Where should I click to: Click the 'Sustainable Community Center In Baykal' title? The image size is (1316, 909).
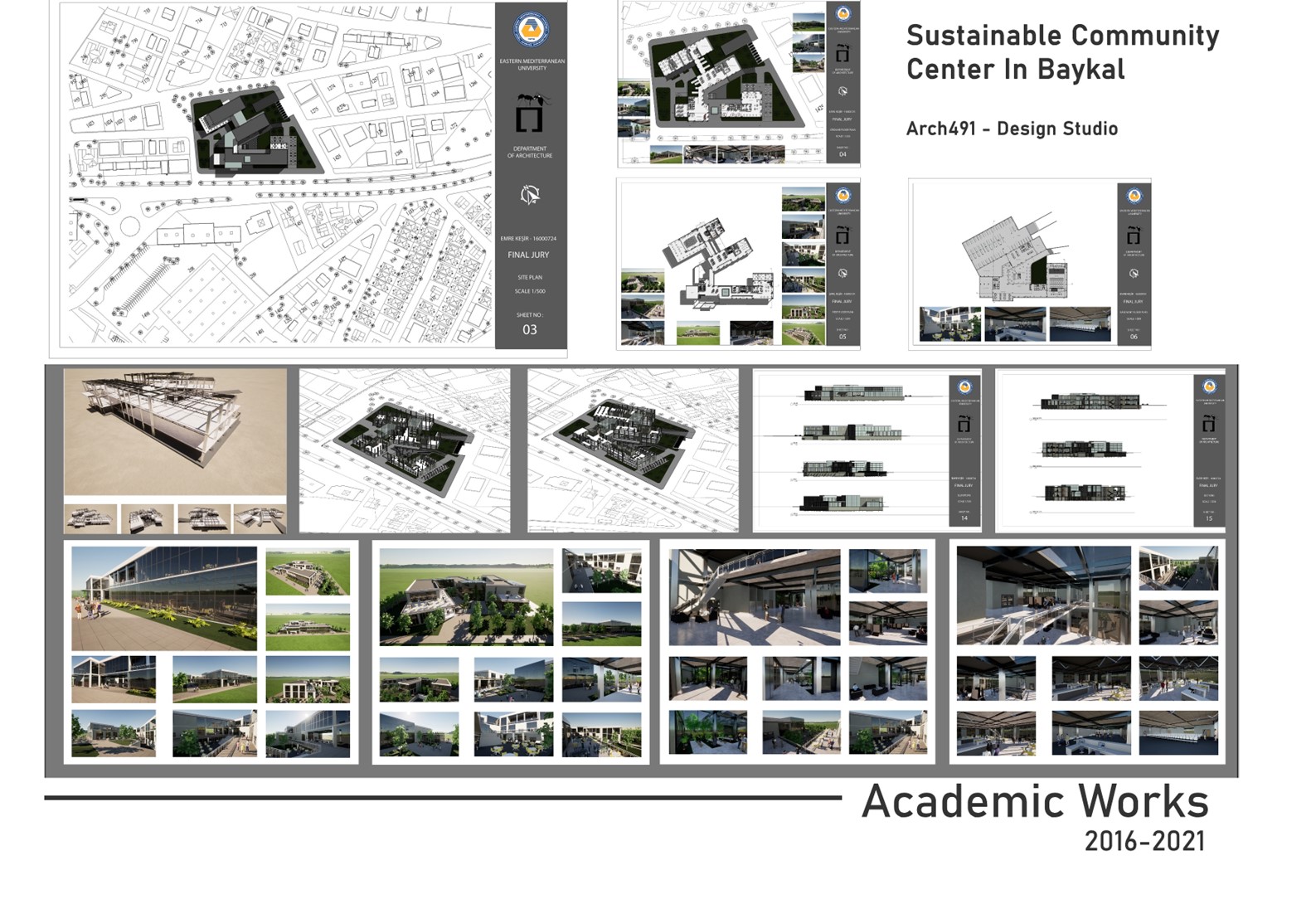[x=1061, y=52]
